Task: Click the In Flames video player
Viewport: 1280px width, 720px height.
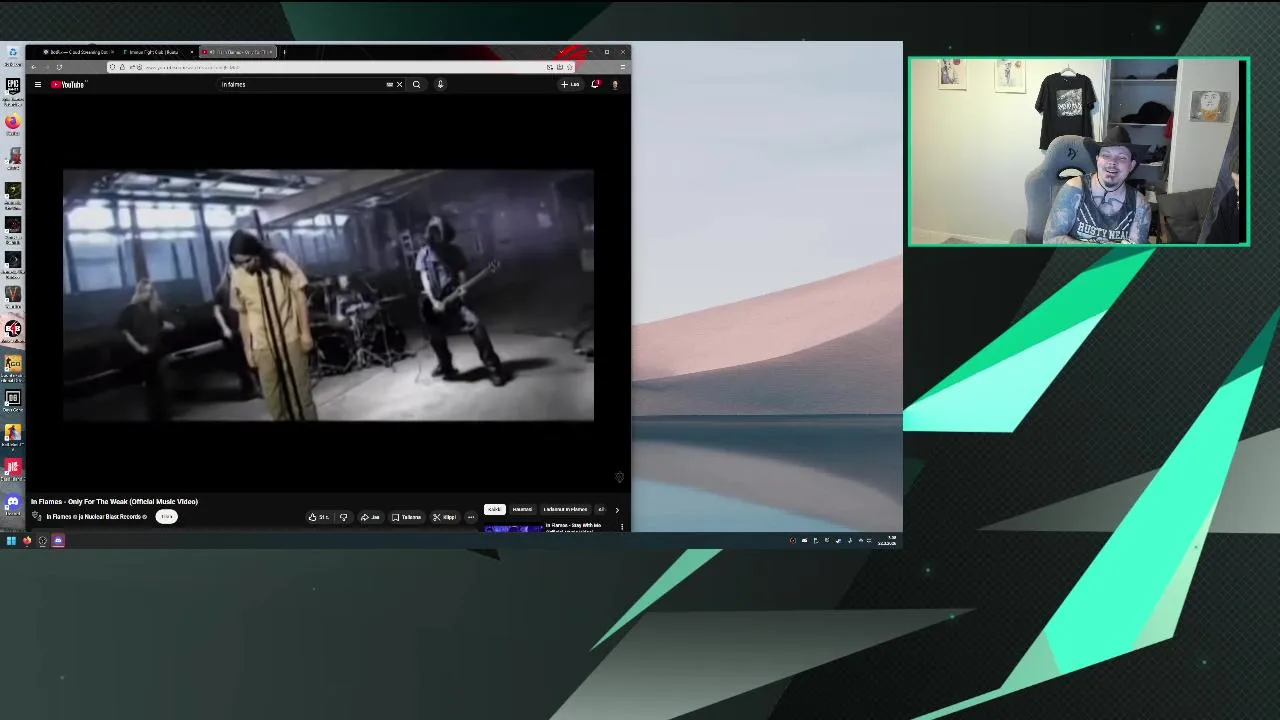Action: click(x=328, y=295)
